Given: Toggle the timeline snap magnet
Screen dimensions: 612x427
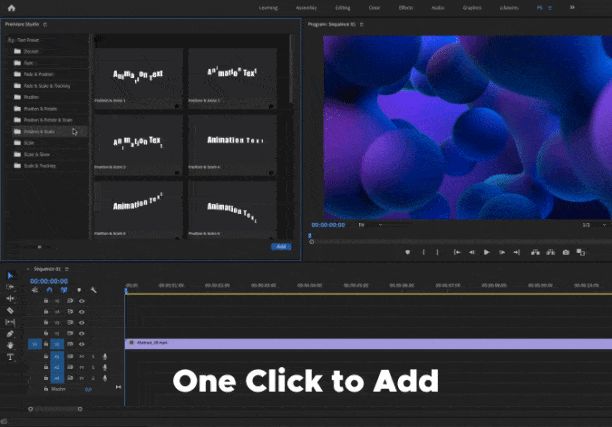Looking at the screenshot, I should pyautogui.click(x=50, y=290).
